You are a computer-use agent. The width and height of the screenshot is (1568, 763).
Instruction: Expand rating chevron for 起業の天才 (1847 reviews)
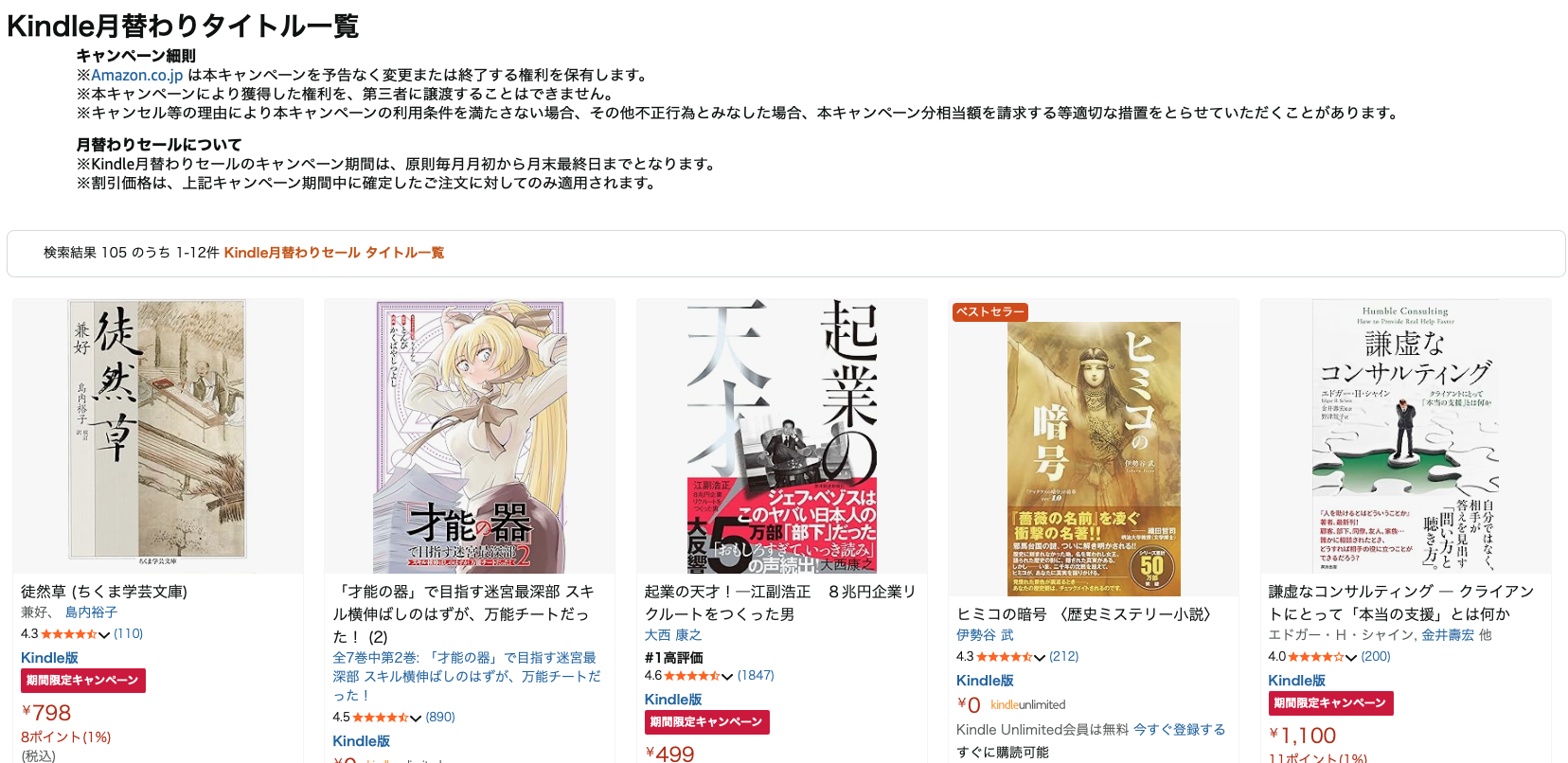(x=727, y=676)
